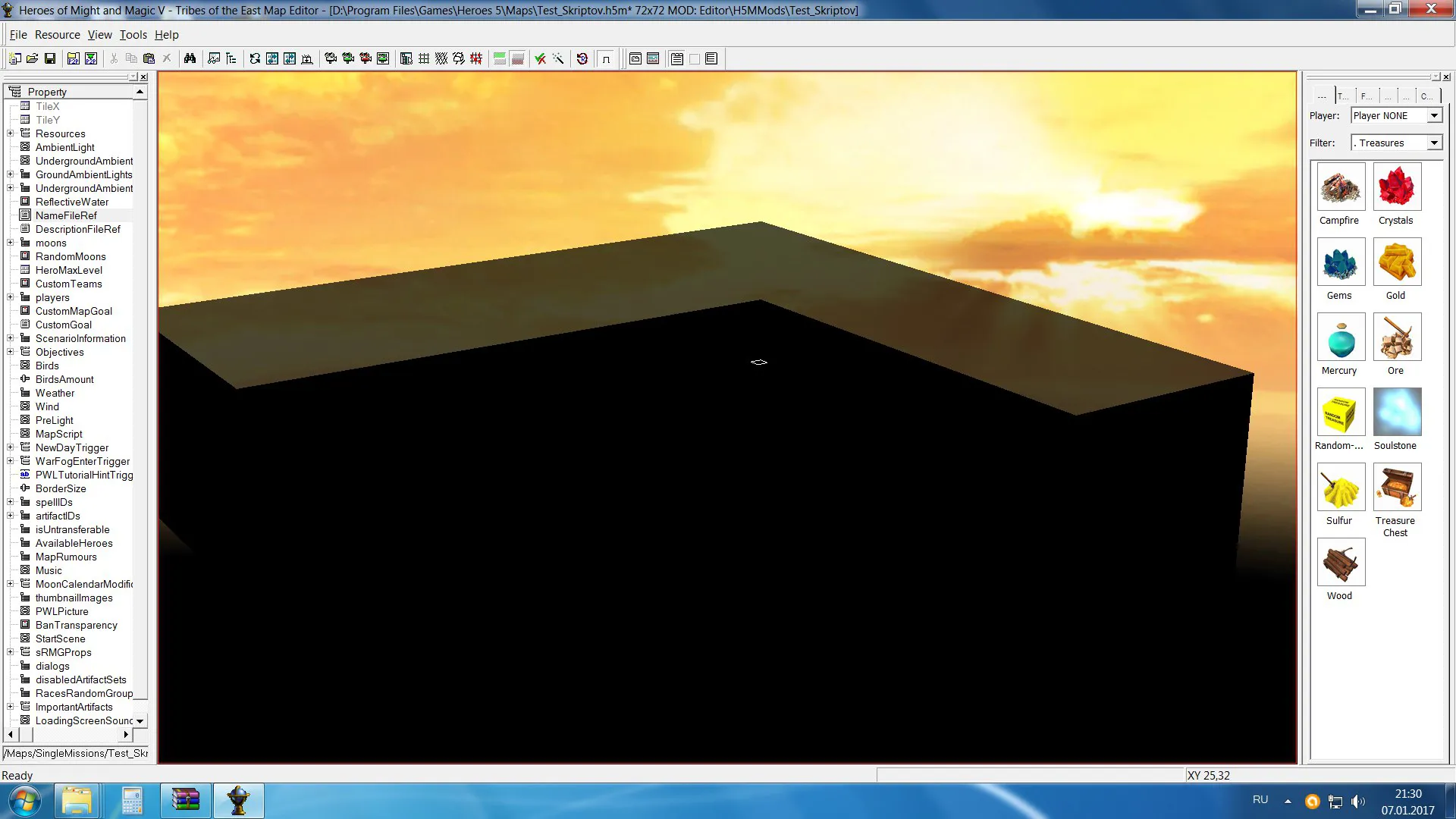Select the MapScript property
Viewport: 1456px width, 819px height.
click(x=59, y=434)
